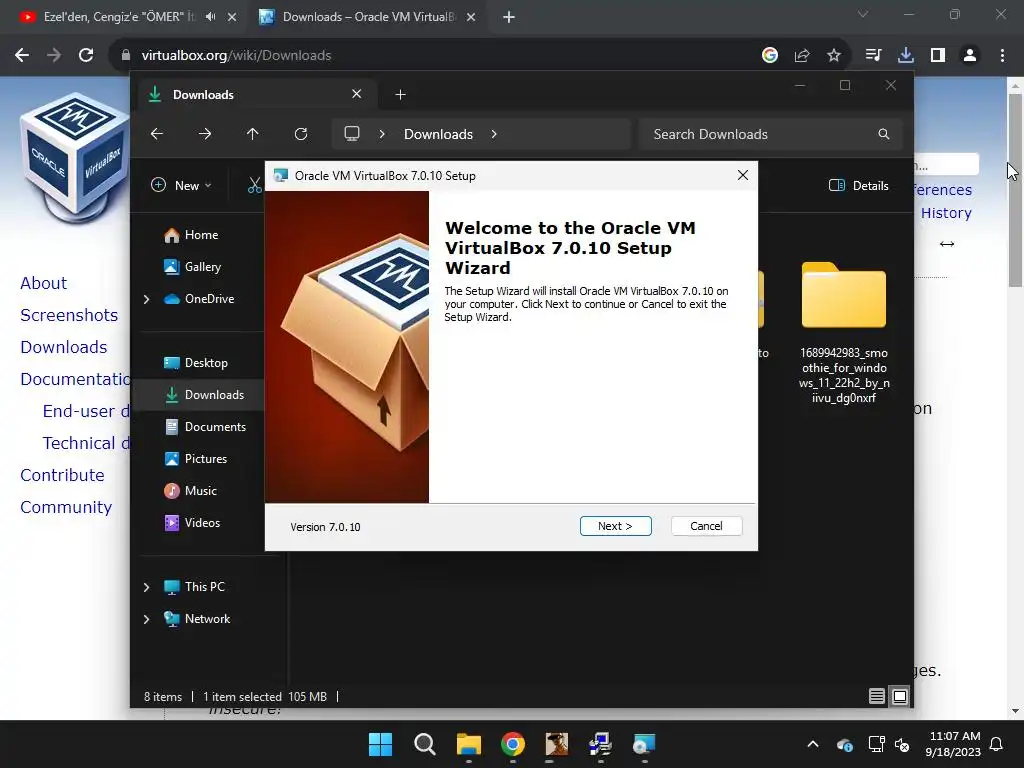
Task: Switch to the YouTube Ezel'den browser tab
Action: click(x=118, y=17)
